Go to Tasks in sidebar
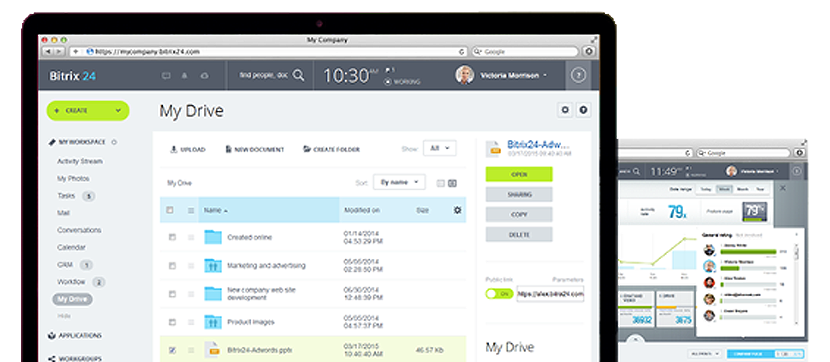 (66, 196)
